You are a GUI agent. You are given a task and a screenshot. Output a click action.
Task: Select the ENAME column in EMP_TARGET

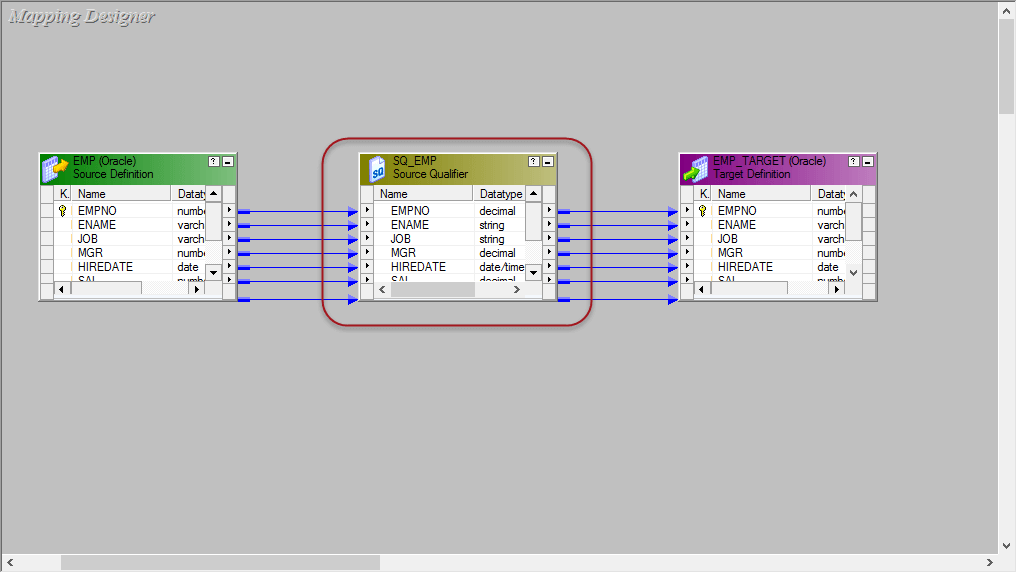(738, 225)
